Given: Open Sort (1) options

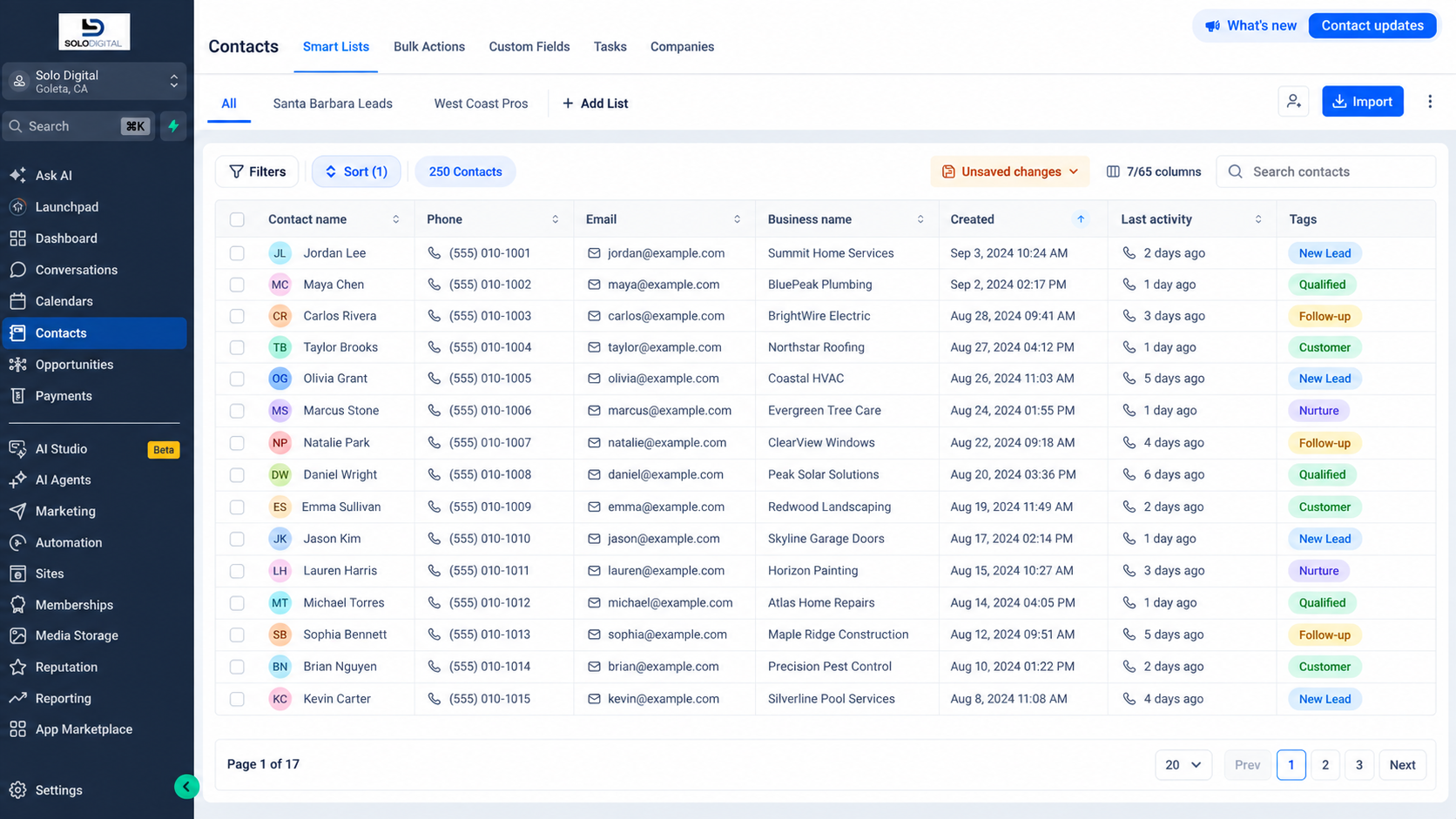Looking at the screenshot, I should (356, 171).
